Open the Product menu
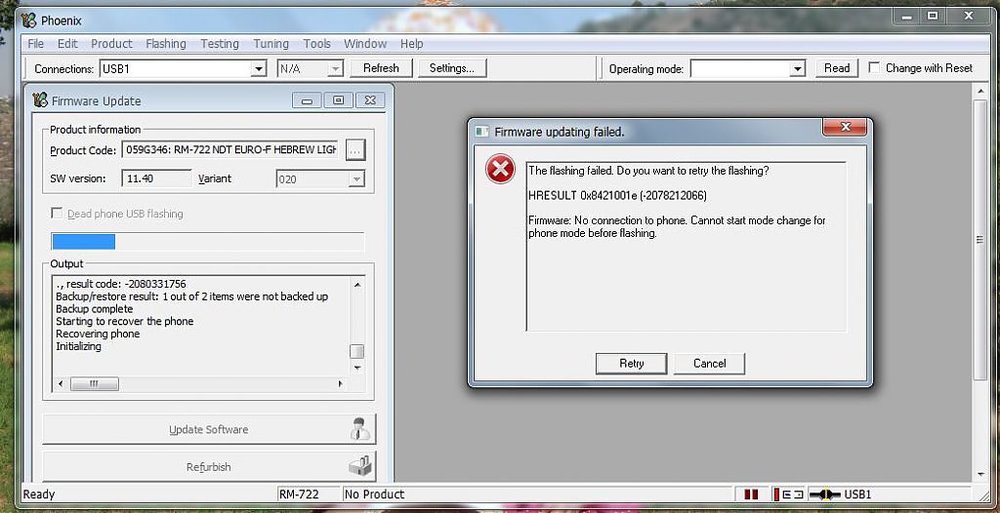The image size is (1000, 513). point(112,44)
